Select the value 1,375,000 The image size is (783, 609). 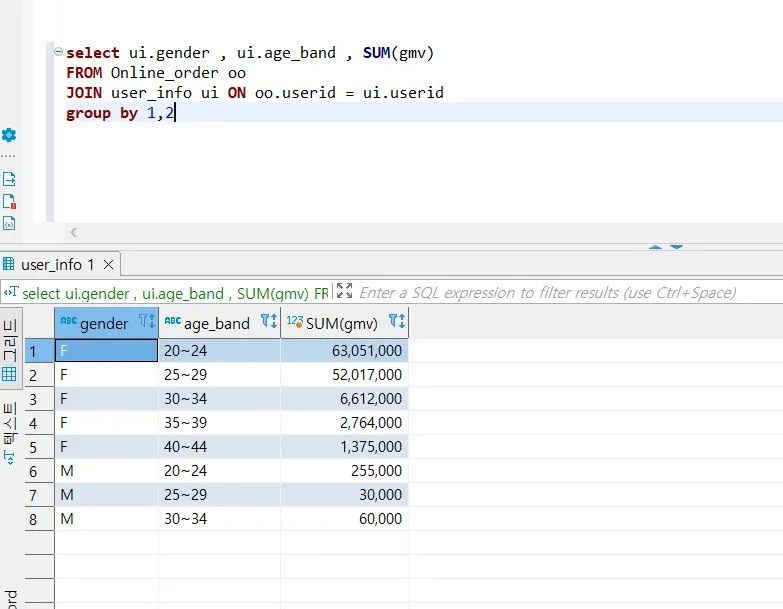coord(345,446)
